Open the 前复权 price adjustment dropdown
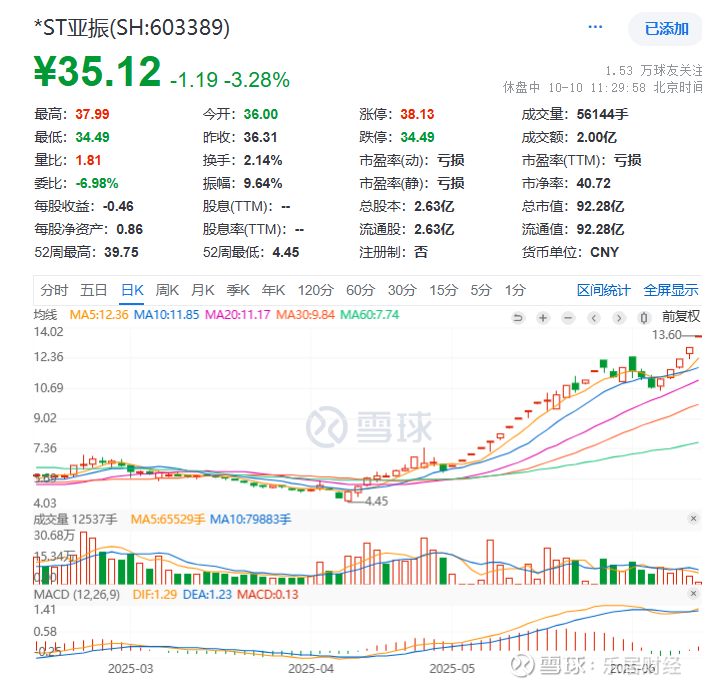 pyautogui.click(x=681, y=317)
